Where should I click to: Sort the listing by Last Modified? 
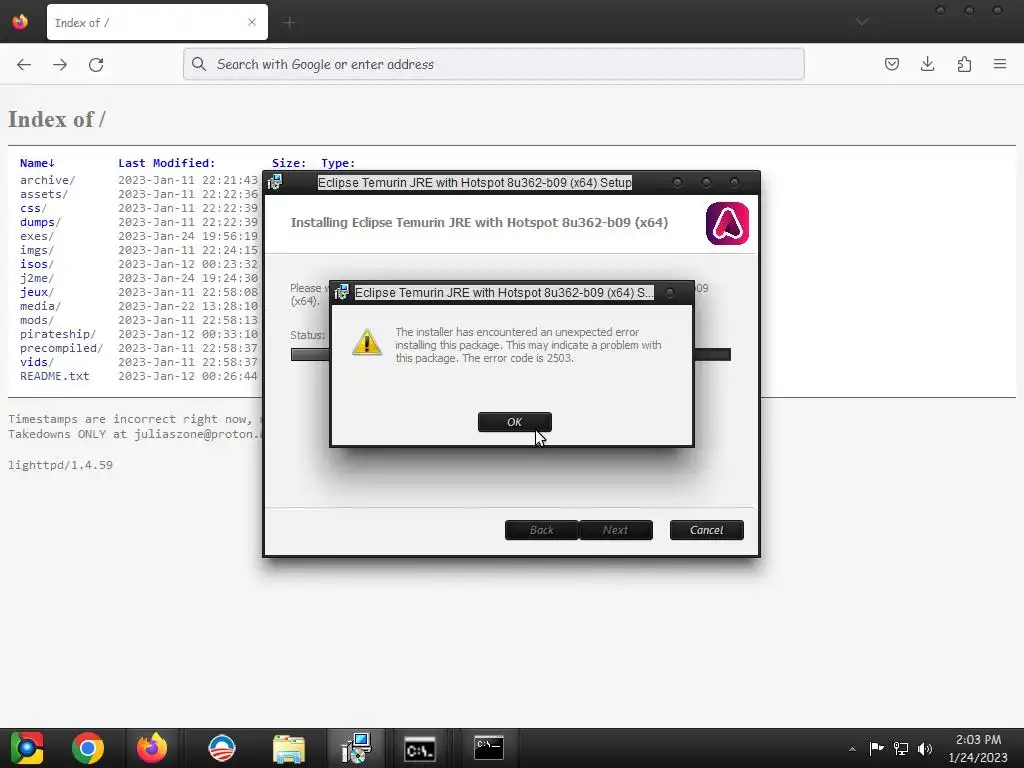pyautogui.click(x=167, y=163)
